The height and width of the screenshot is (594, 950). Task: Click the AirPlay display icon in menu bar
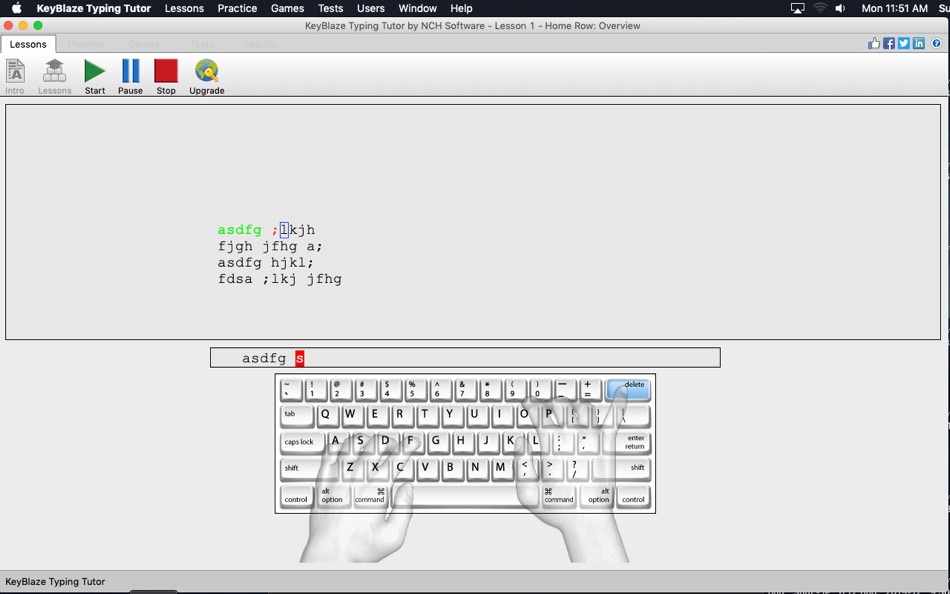point(797,8)
